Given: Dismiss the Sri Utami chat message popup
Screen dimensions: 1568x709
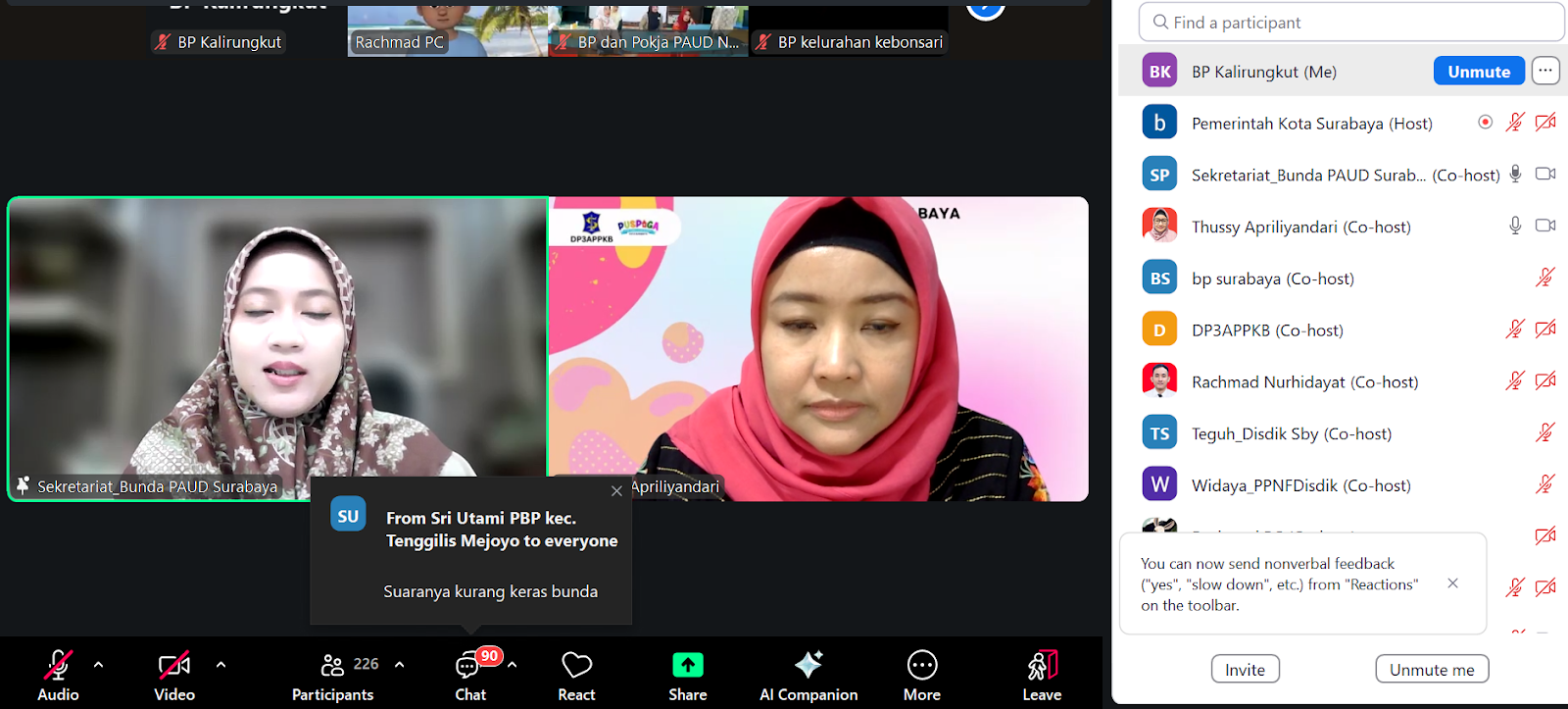Looking at the screenshot, I should (616, 491).
